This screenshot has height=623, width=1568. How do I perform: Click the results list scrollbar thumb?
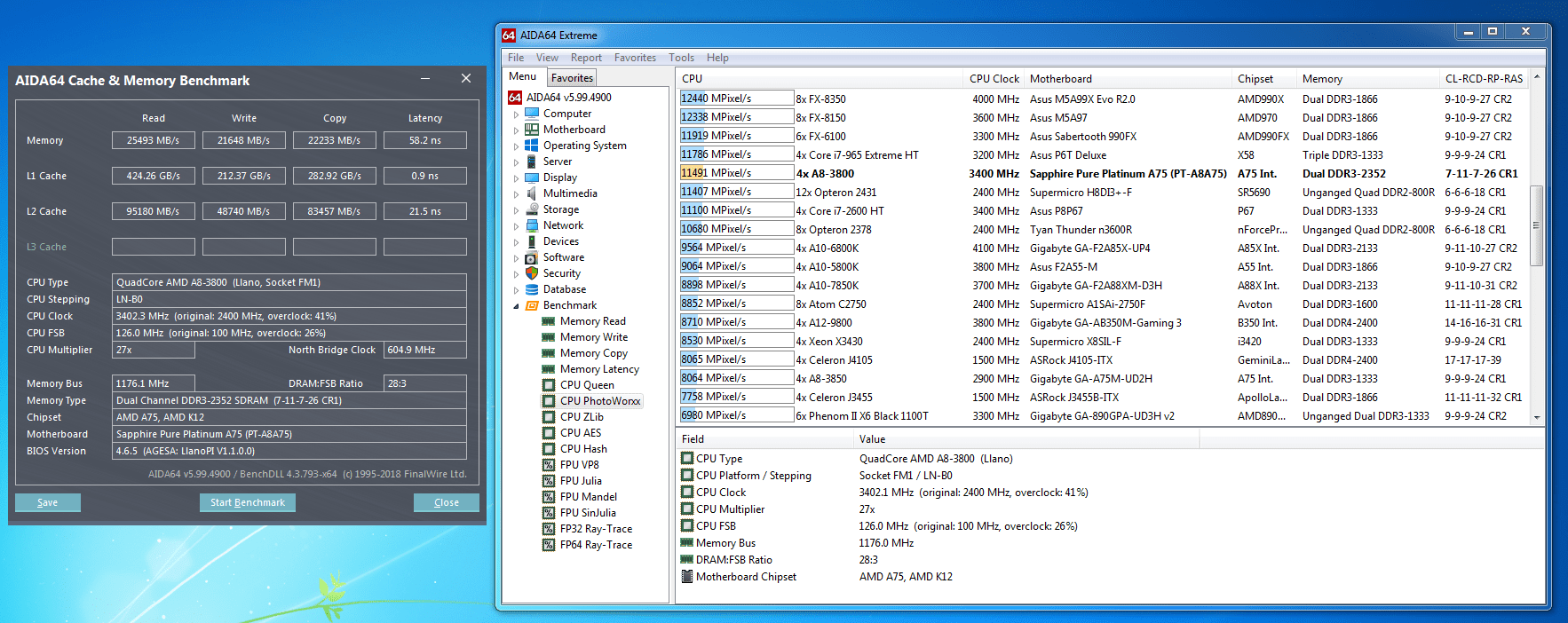[1537, 225]
